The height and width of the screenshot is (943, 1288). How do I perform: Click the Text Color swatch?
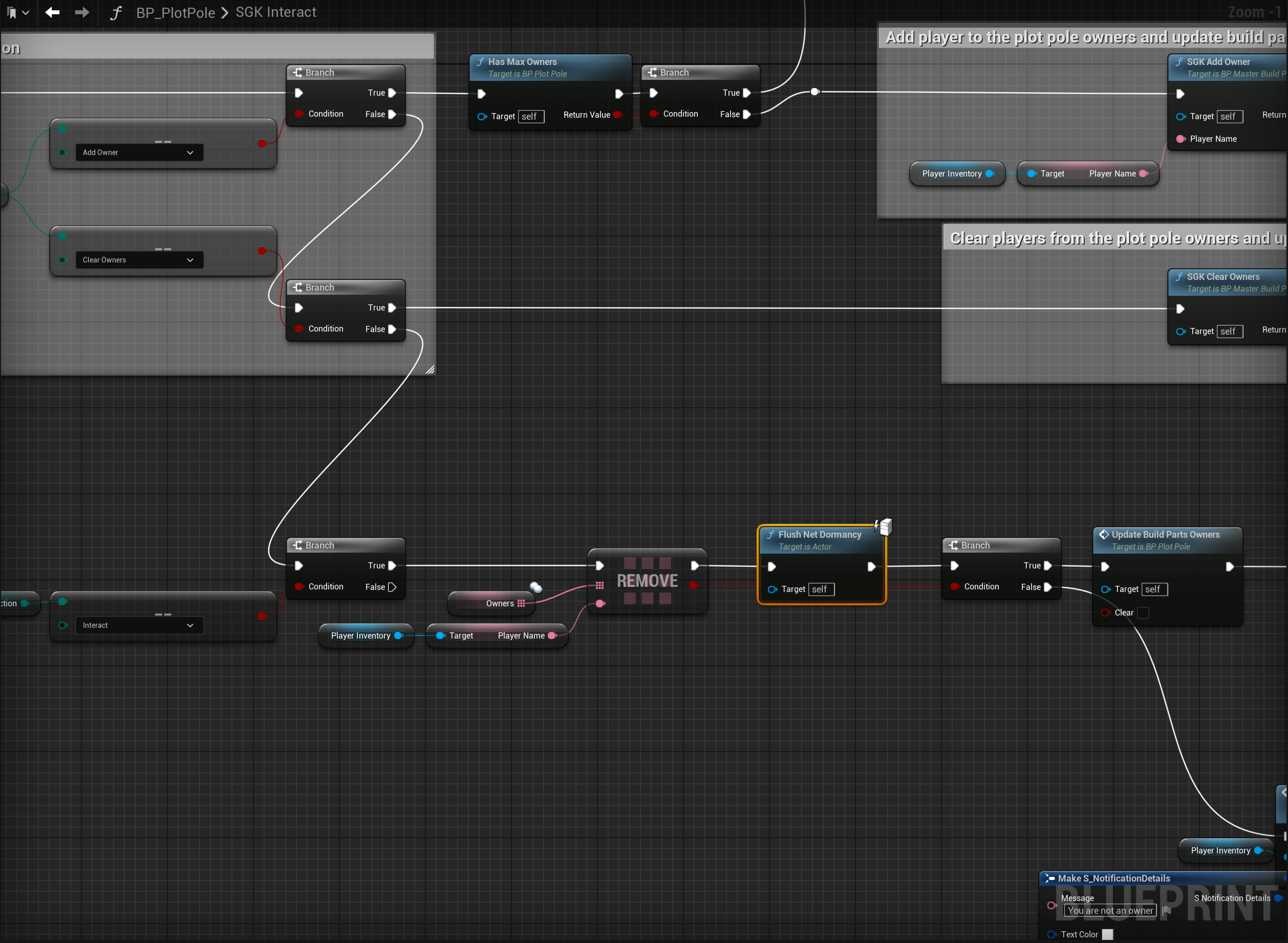pyautogui.click(x=1107, y=934)
